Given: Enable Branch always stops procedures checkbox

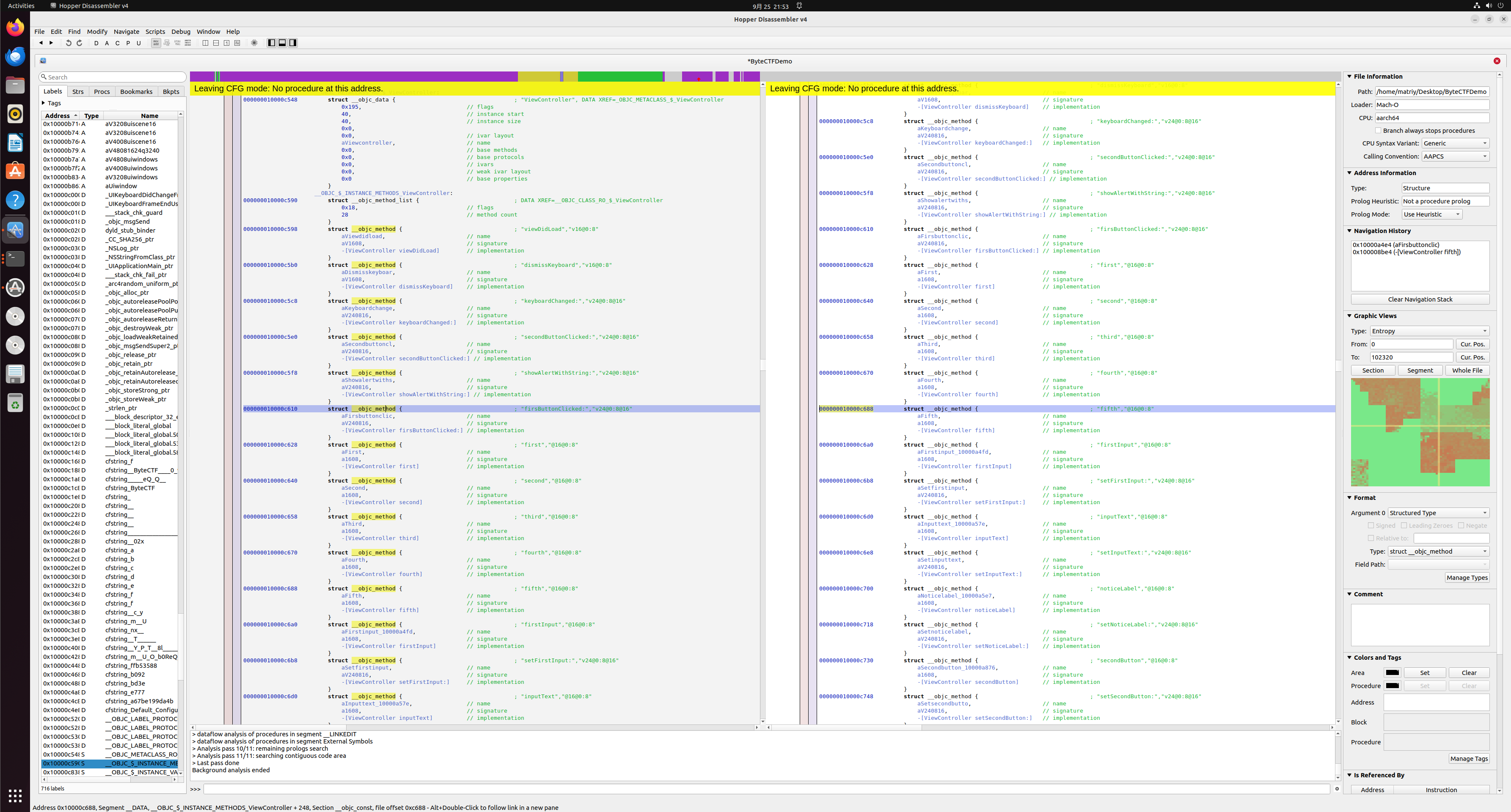Looking at the screenshot, I should [1378, 131].
